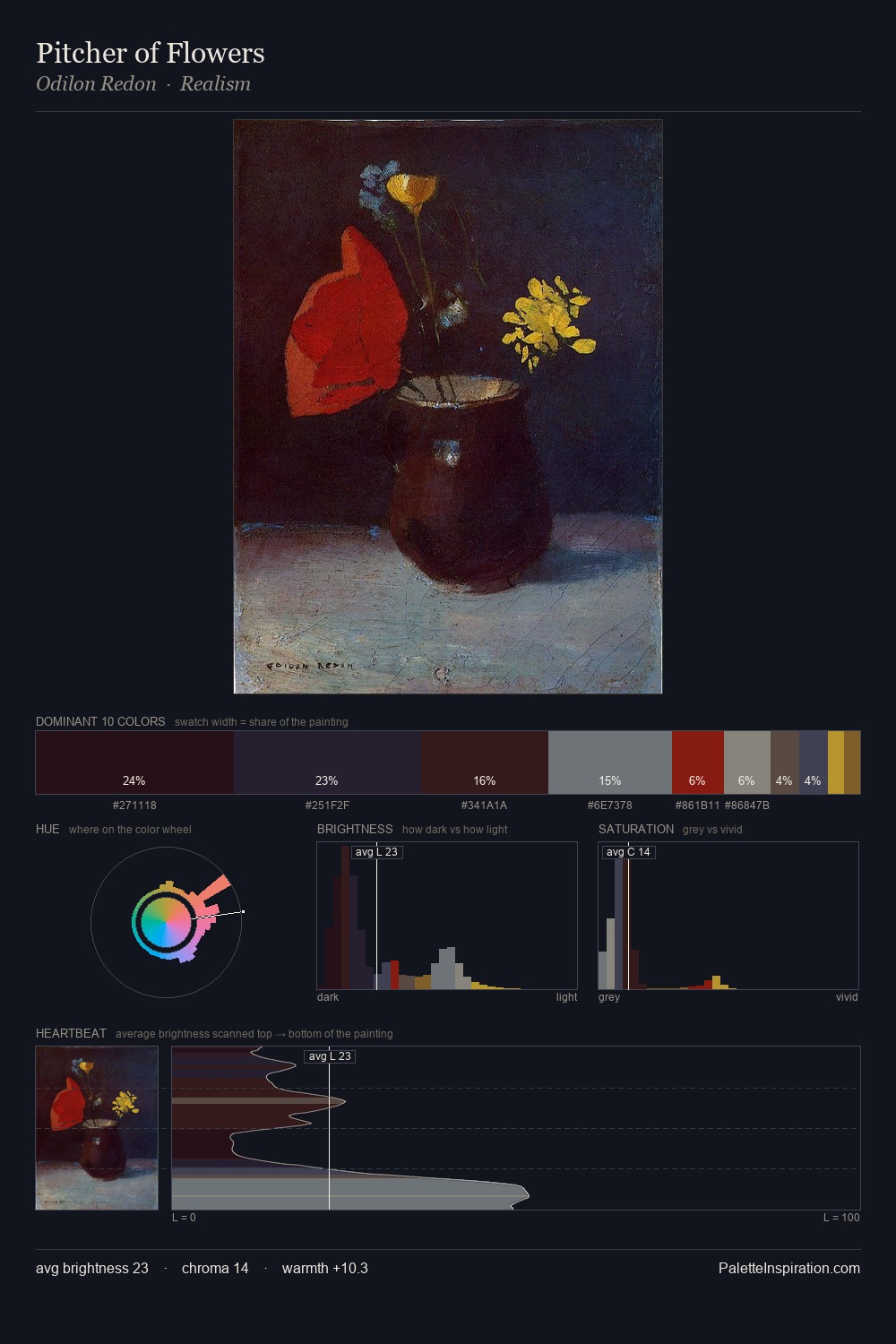896x1344 pixels.
Task: Click the slate blue 4% swatch
Action: tap(814, 762)
